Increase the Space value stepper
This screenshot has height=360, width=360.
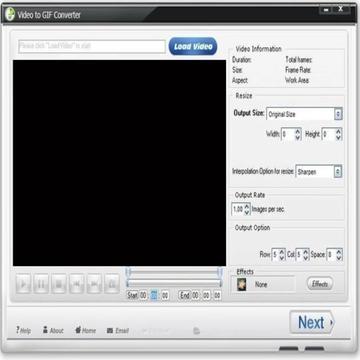[x=339, y=252]
